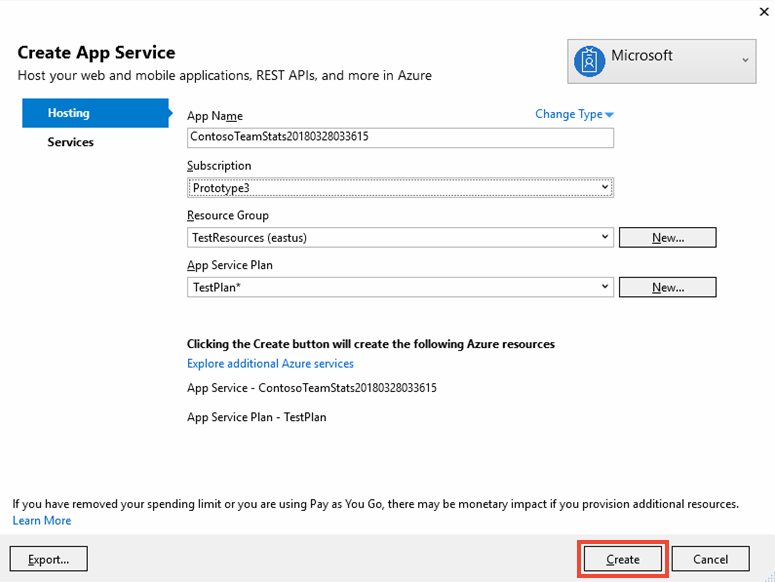Open Explore additional Azure services link

[x=270, y=364]
